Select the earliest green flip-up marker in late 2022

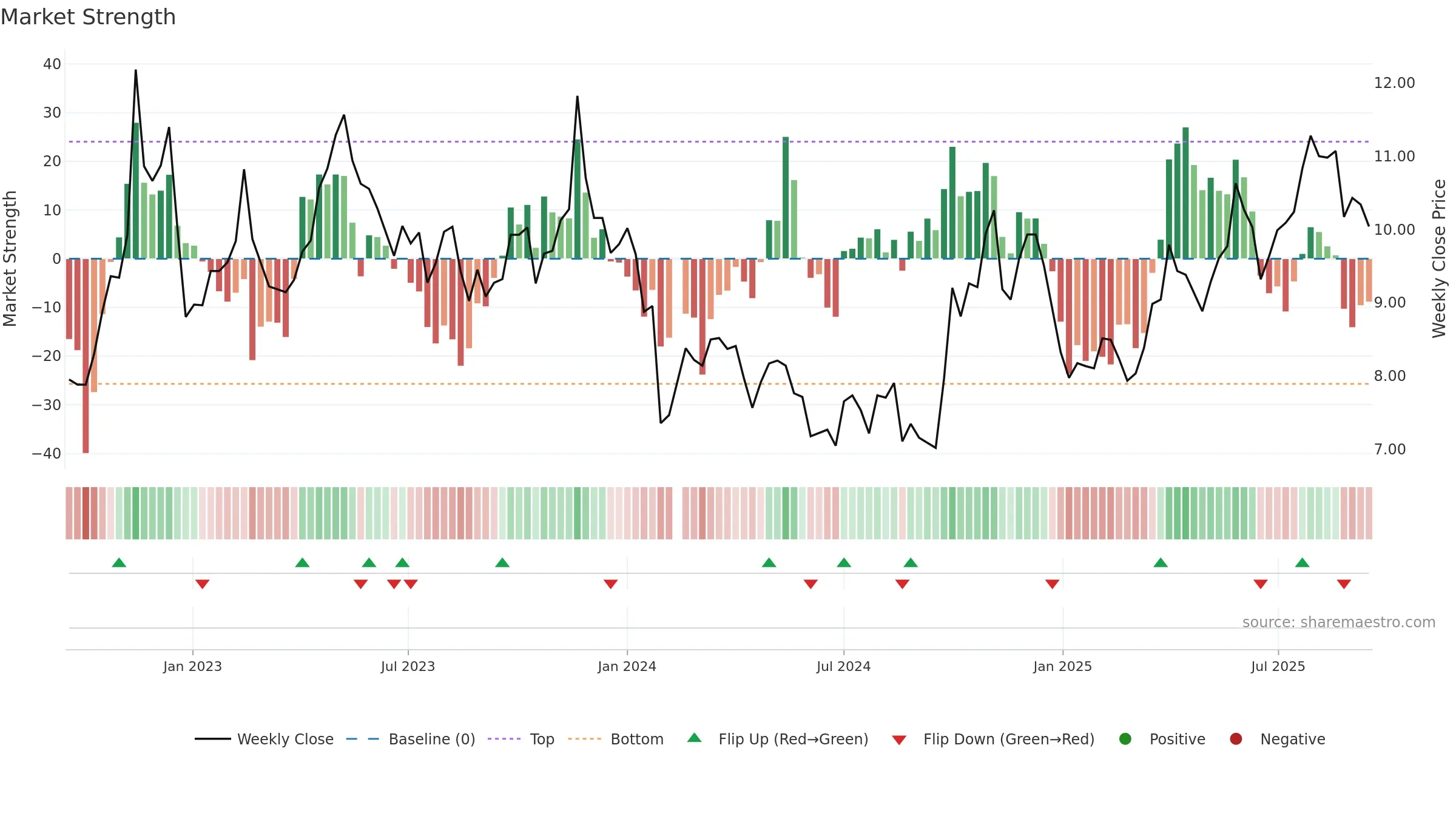pos(119,562)
